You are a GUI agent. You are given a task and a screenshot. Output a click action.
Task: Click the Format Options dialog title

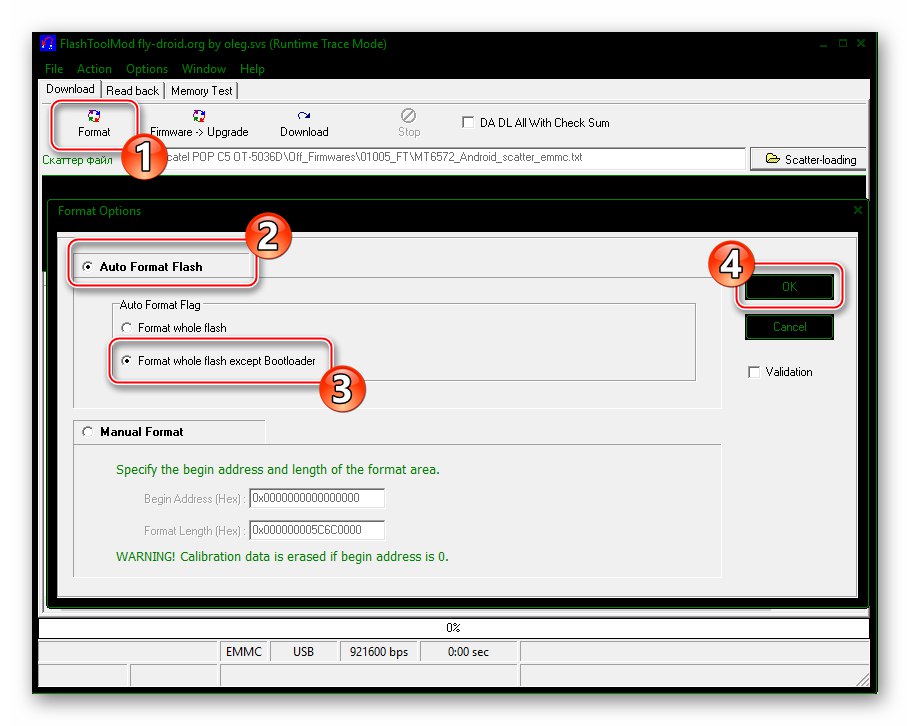tap(99, 211)
